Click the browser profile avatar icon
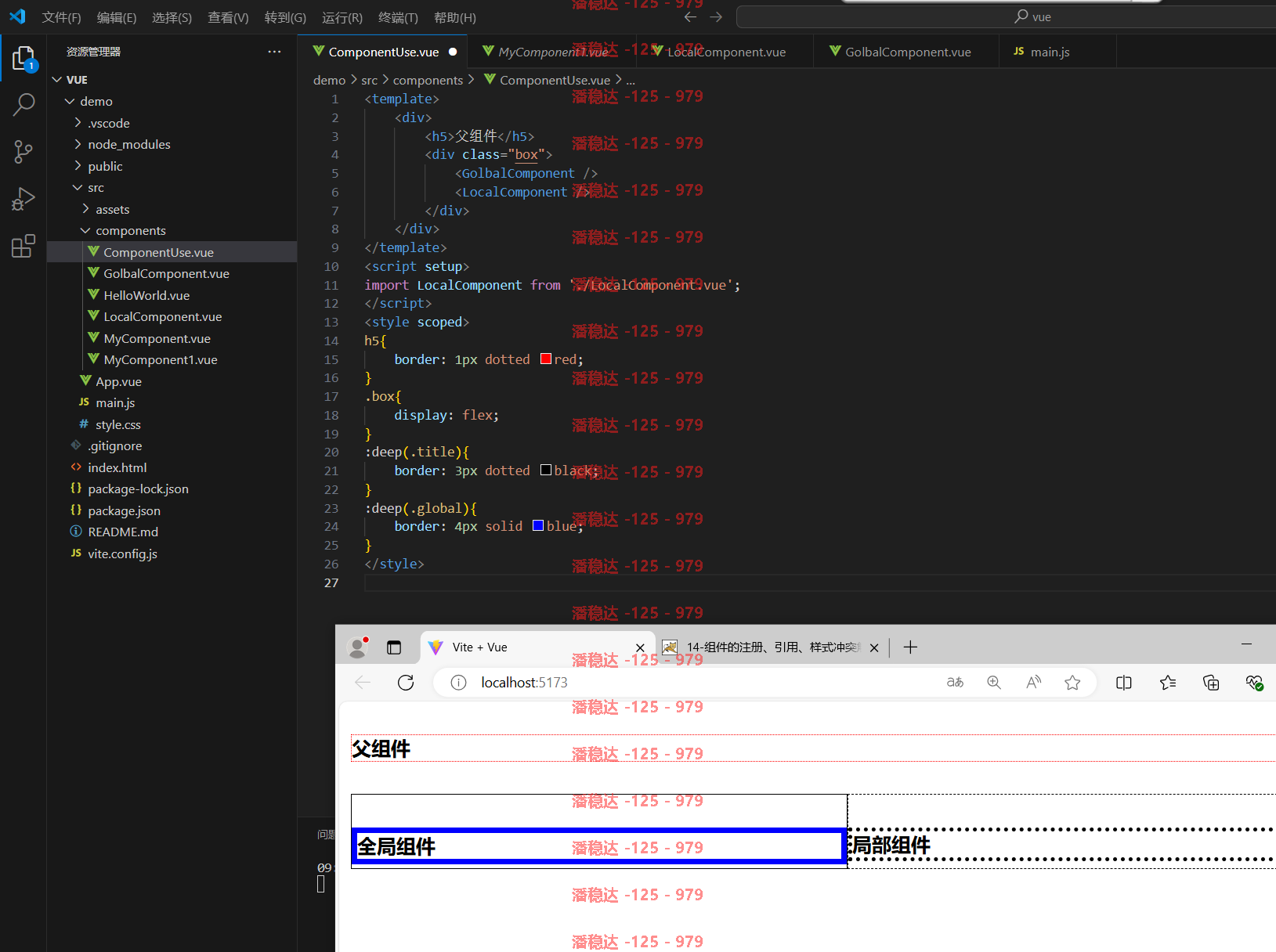 (358, 647)
